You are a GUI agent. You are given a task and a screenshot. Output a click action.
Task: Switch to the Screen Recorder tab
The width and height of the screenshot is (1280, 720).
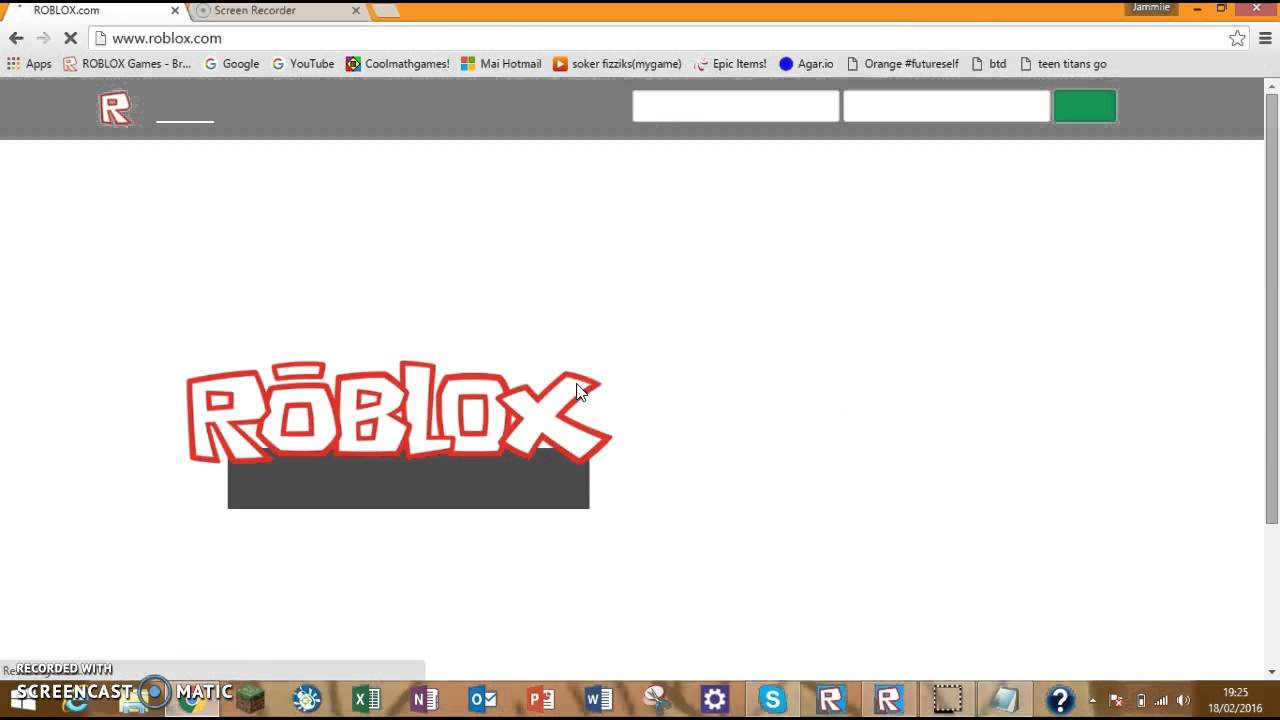pos(278,10)
